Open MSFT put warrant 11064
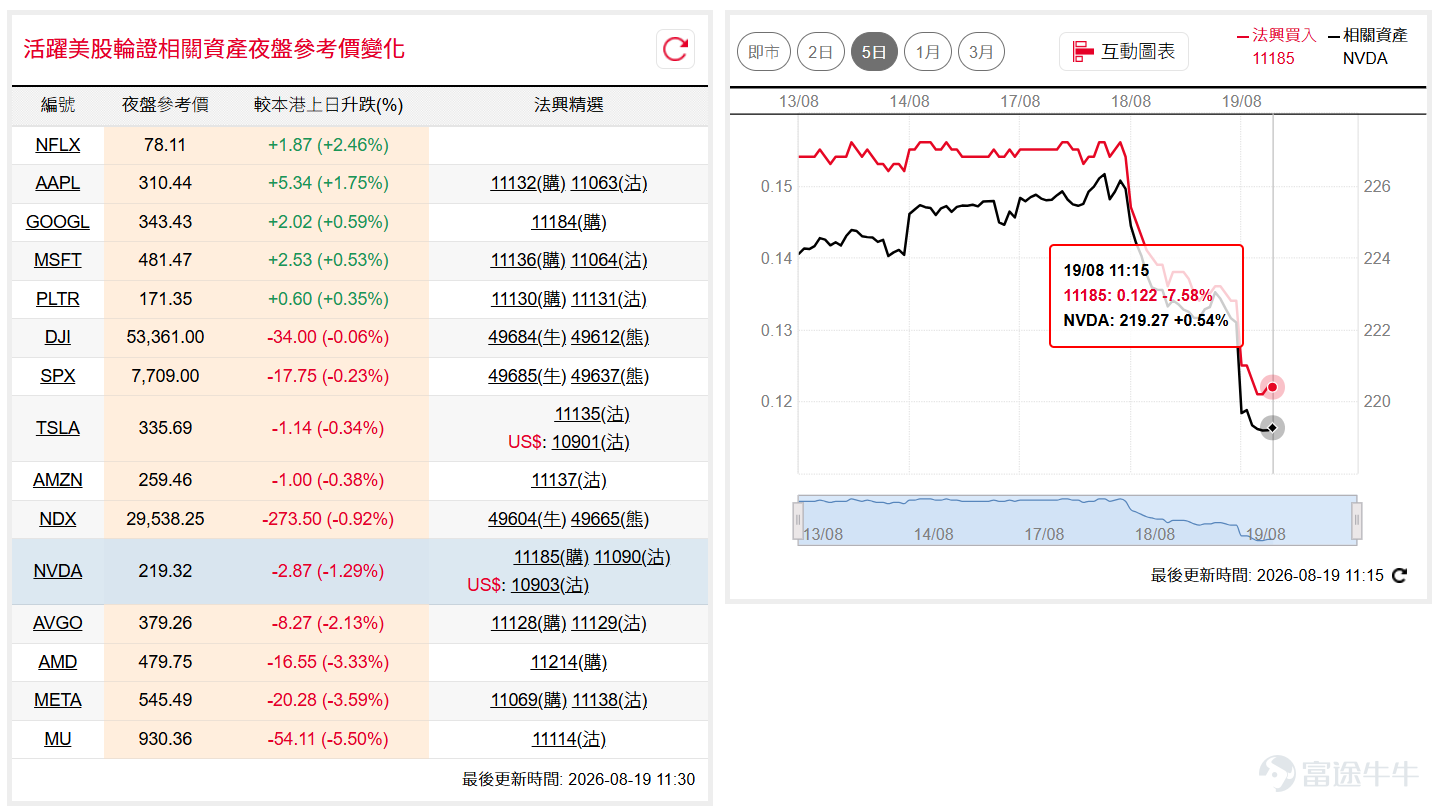The width and height of the screenshot is (1439, 810). [608, 260]
